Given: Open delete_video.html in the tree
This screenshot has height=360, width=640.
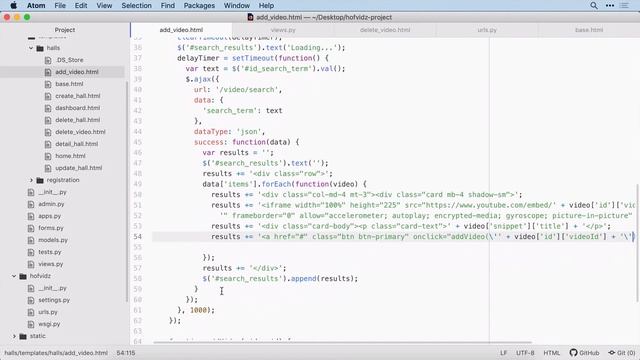Looking at the screenshot, I should pos(80,132).
